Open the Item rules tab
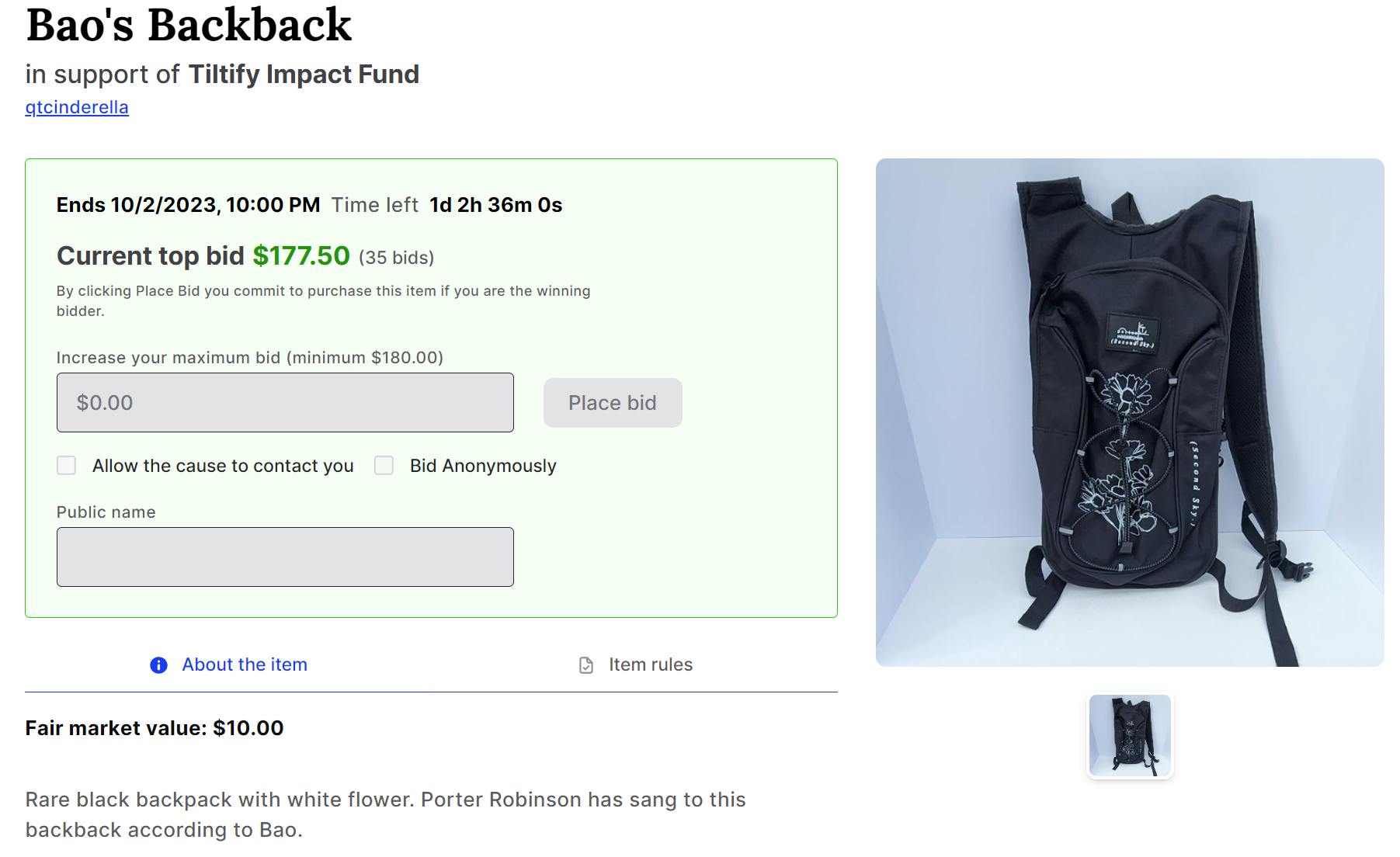1400x857 pixels. (x=650, y=665)
